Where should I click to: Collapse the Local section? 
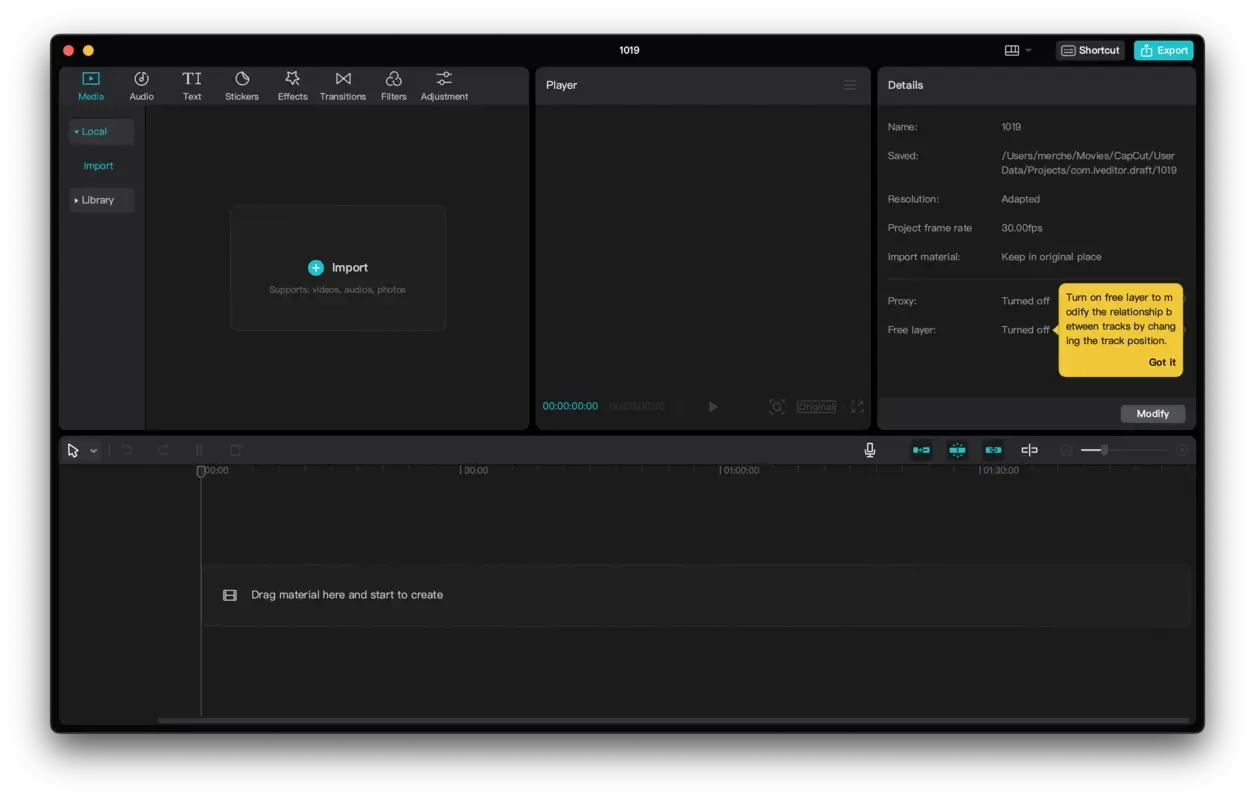click(x=101, y=132)
